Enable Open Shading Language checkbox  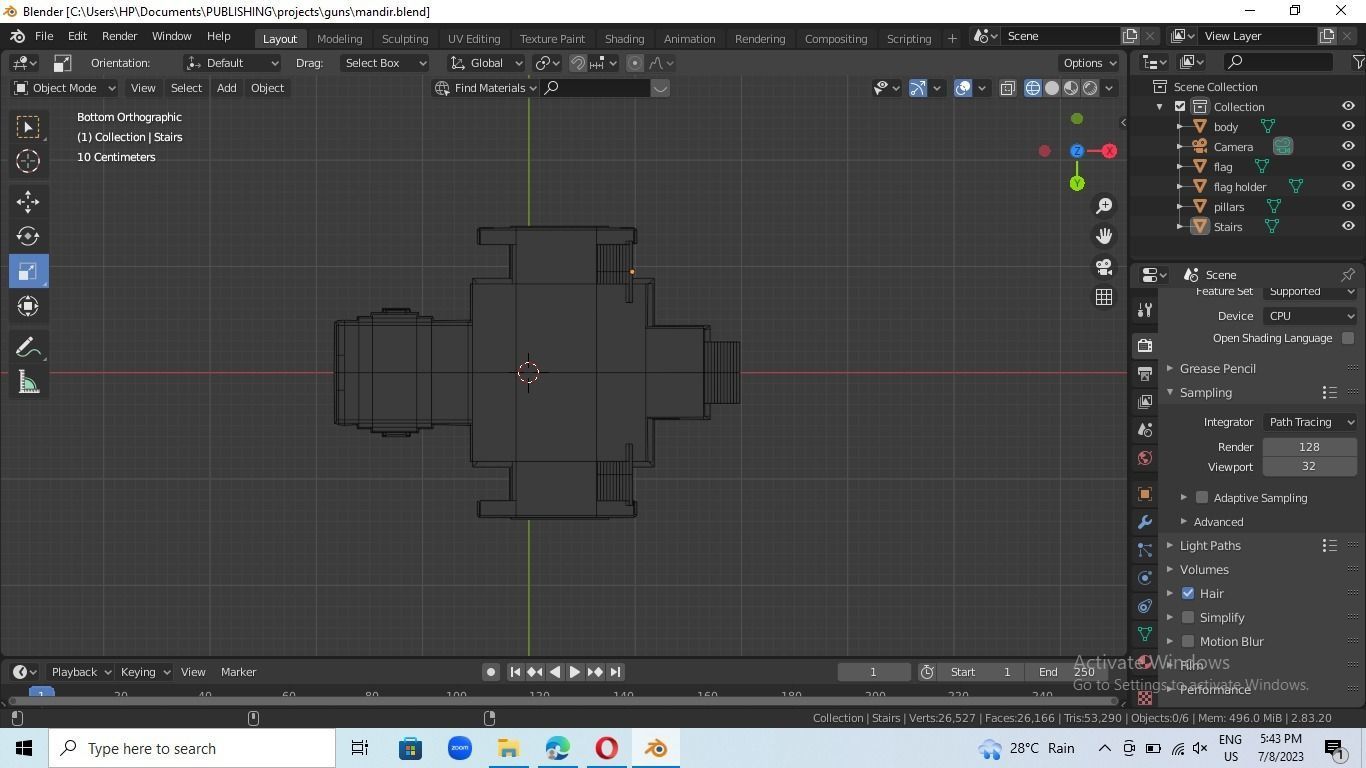click(1348, 338)
